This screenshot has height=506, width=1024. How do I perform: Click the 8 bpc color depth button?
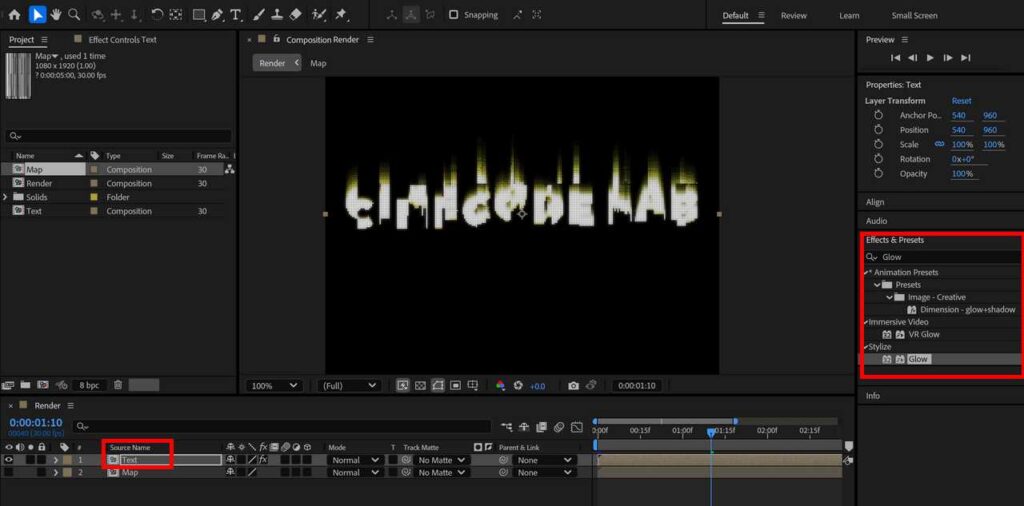coord(89,385)
